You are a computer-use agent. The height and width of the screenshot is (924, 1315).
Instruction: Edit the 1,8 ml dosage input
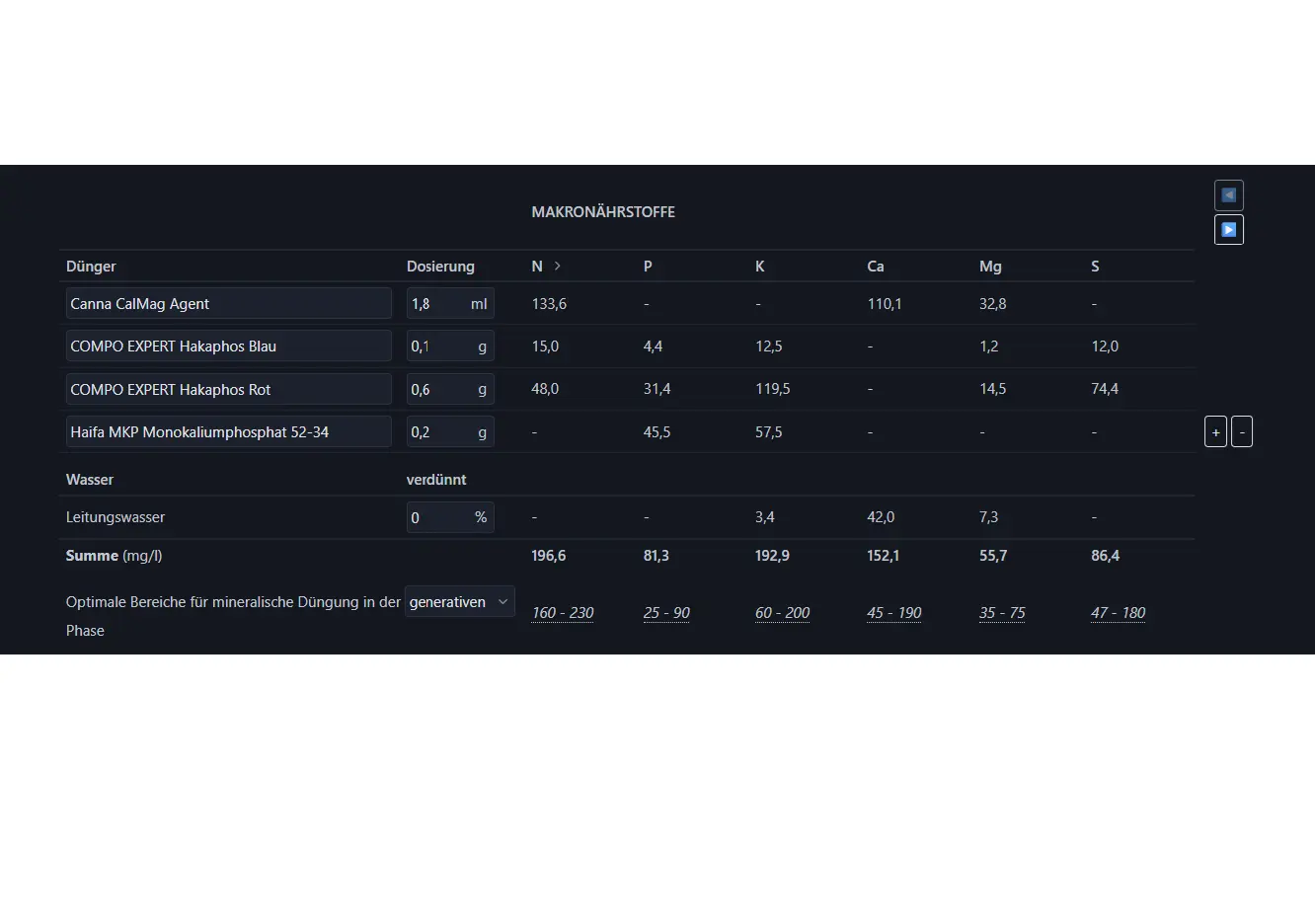436,304
